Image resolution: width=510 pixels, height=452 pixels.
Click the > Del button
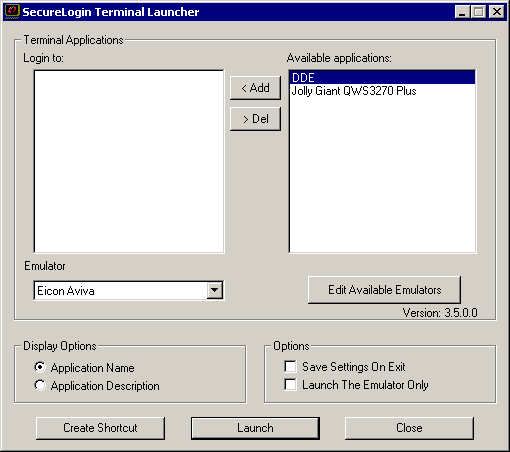(255, 119)
